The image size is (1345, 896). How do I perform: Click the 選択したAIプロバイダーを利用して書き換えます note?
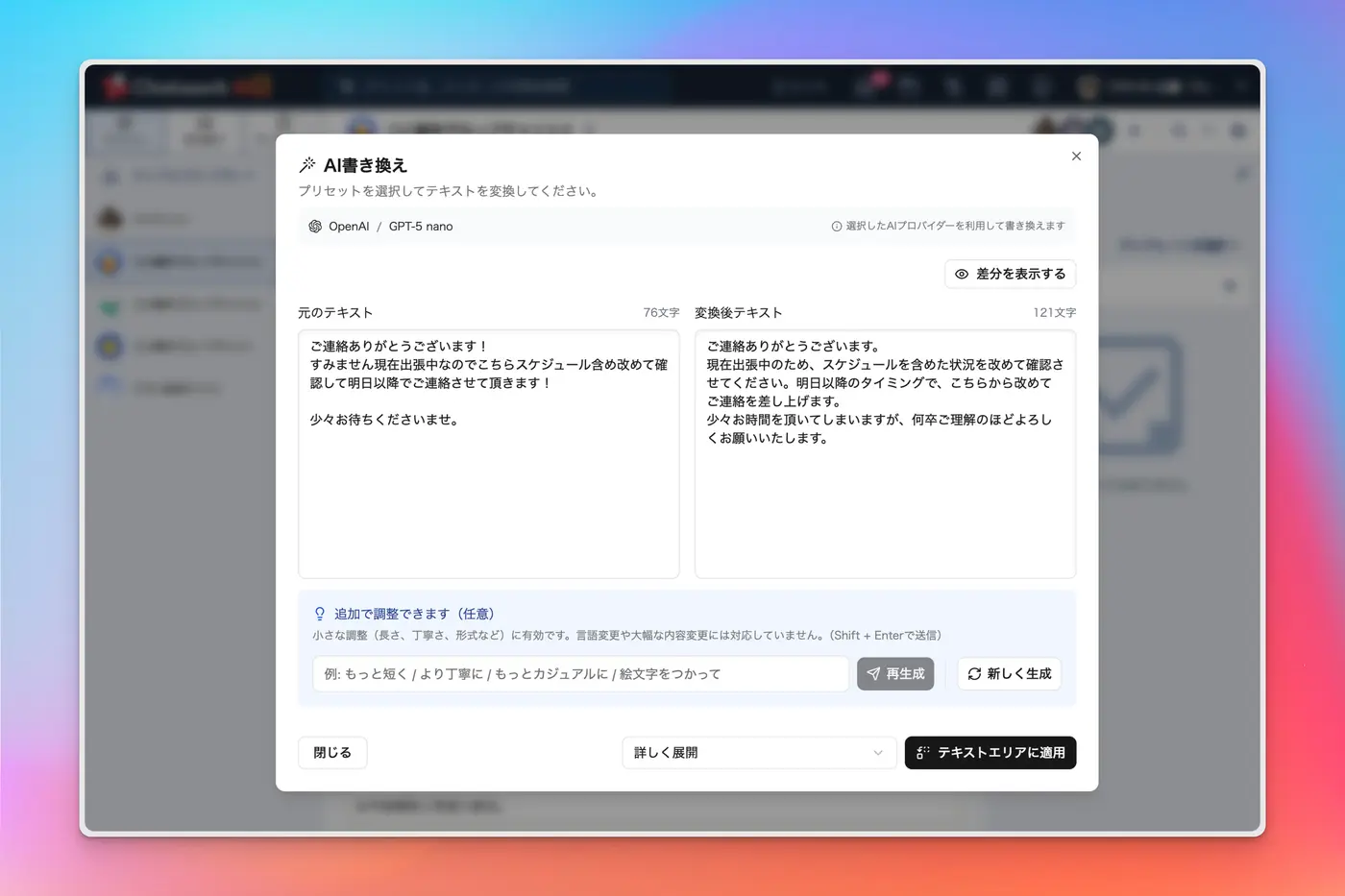click(956, 227)
